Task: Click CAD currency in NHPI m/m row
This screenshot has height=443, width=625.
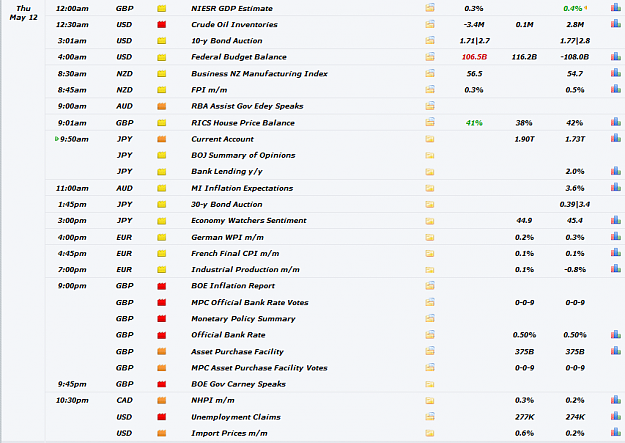Action: click(124, 400)
